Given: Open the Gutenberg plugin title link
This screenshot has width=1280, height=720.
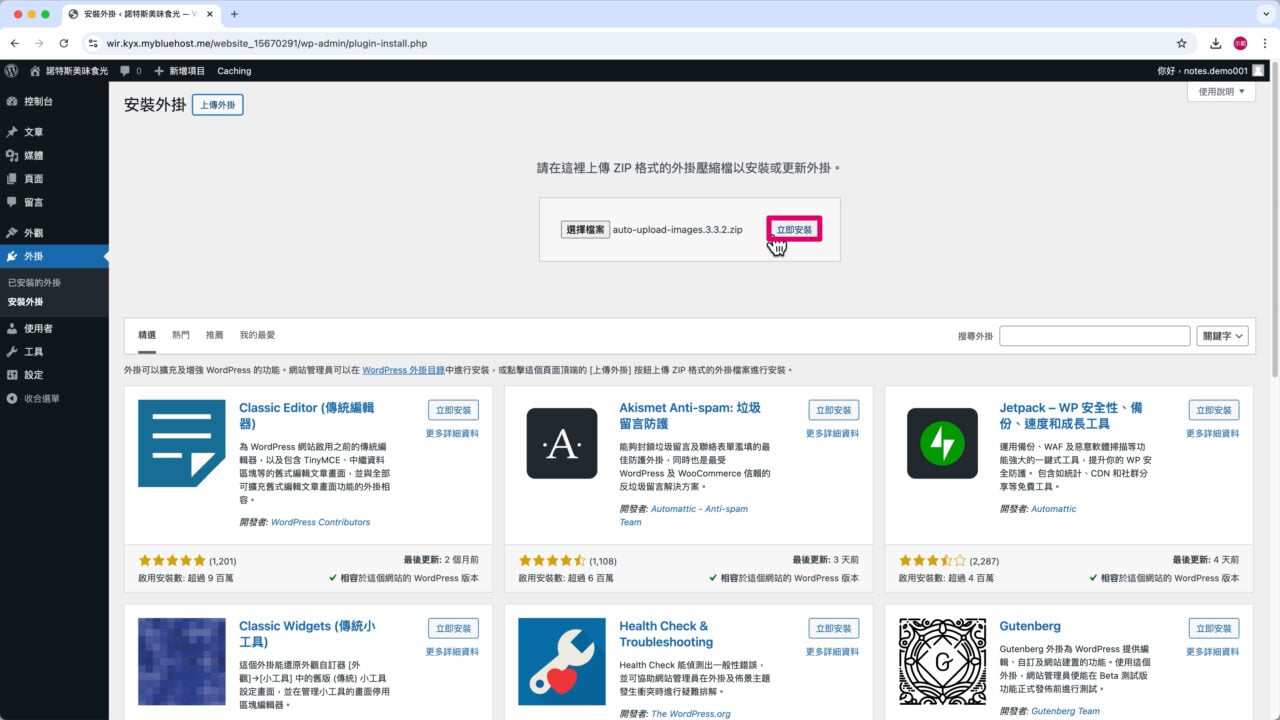Looking at the screenshot, I should pos(1030,626).
